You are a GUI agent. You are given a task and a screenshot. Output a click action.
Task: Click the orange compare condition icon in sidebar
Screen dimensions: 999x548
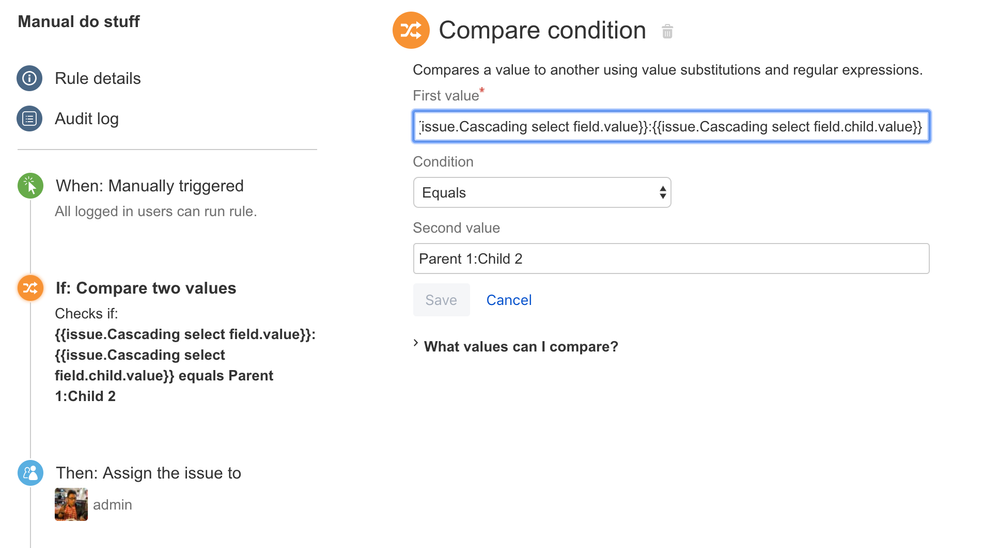click(30, 288)
